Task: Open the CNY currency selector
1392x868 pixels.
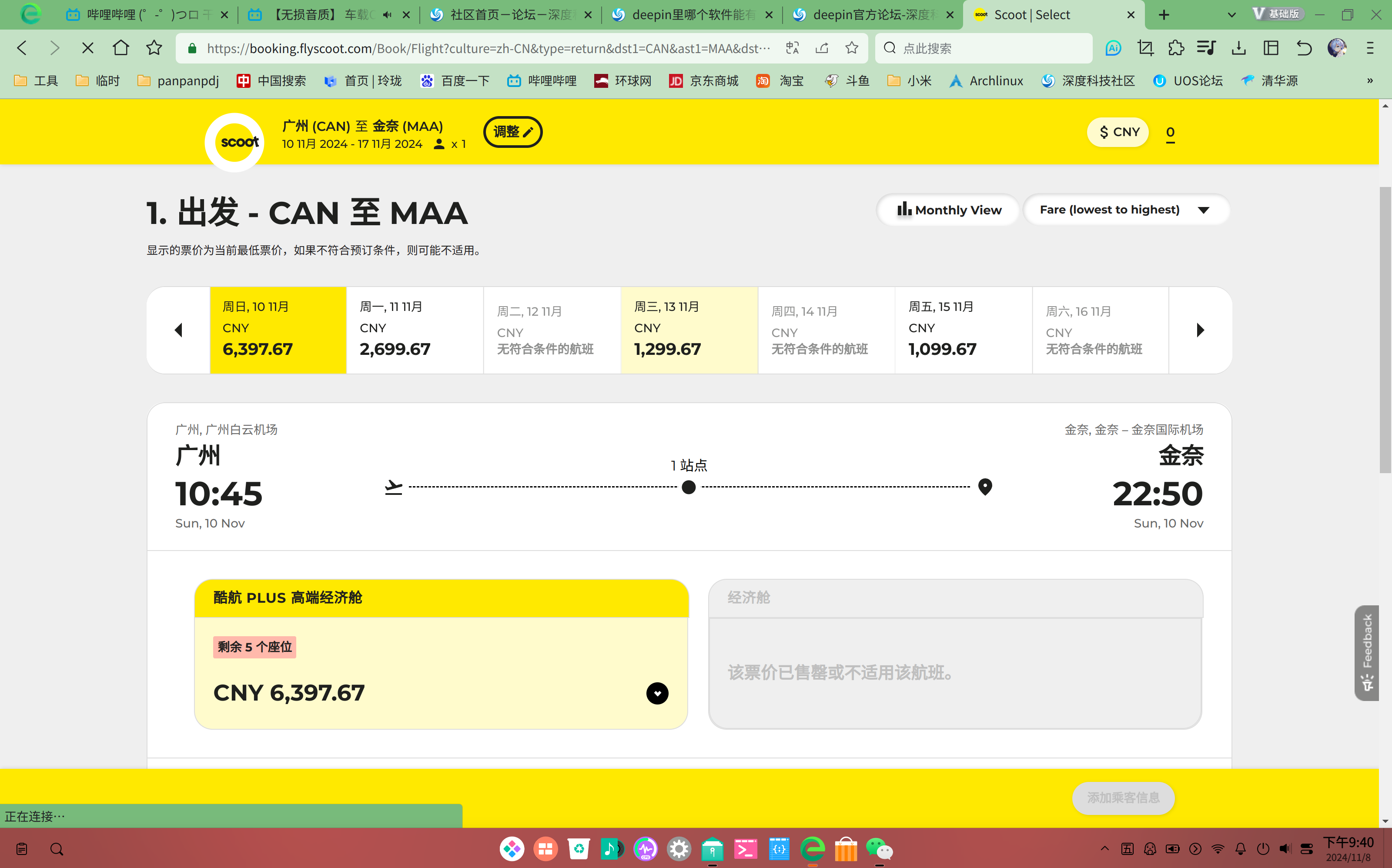Action: (1119, 132)
